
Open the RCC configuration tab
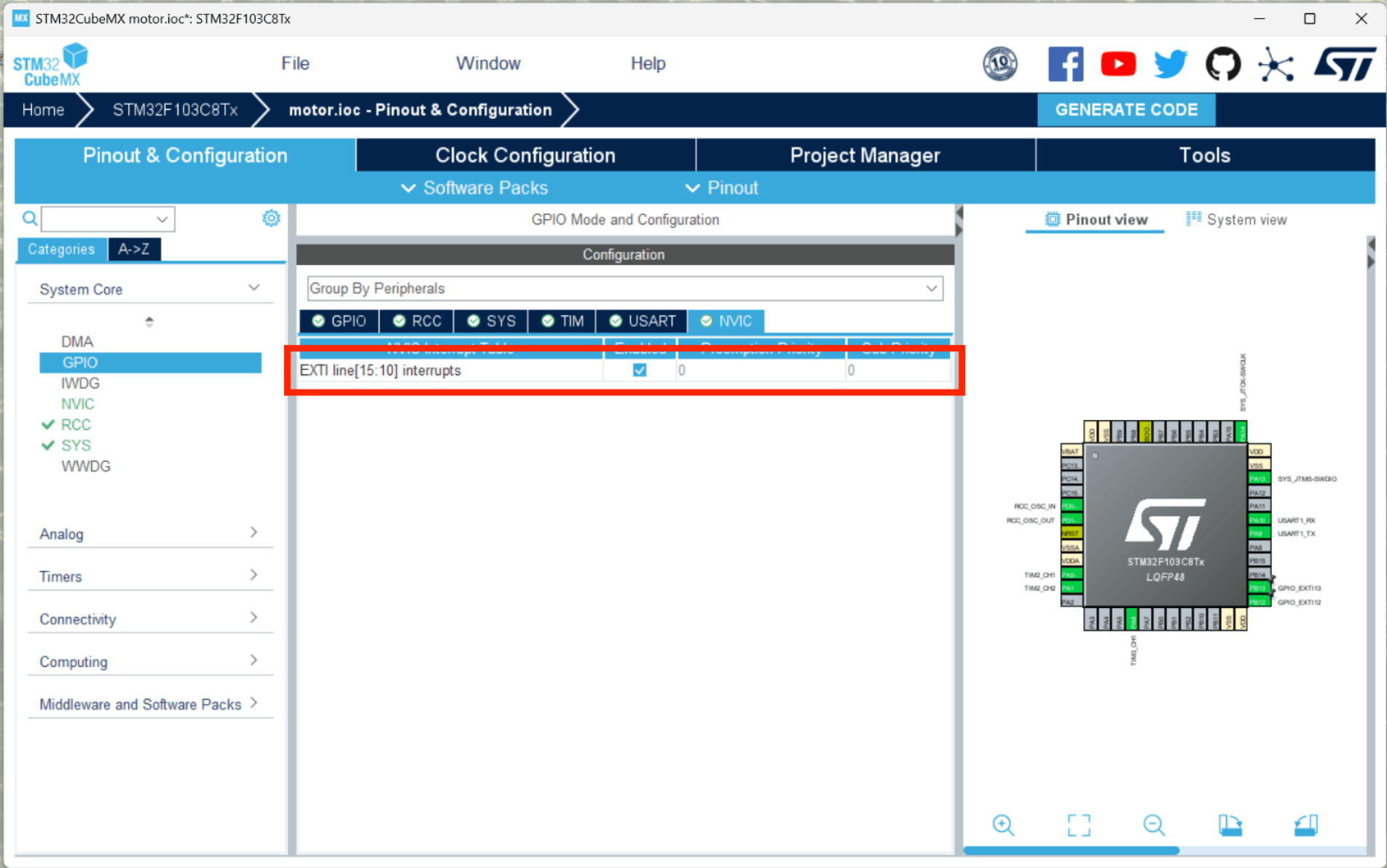click(417, 321)
